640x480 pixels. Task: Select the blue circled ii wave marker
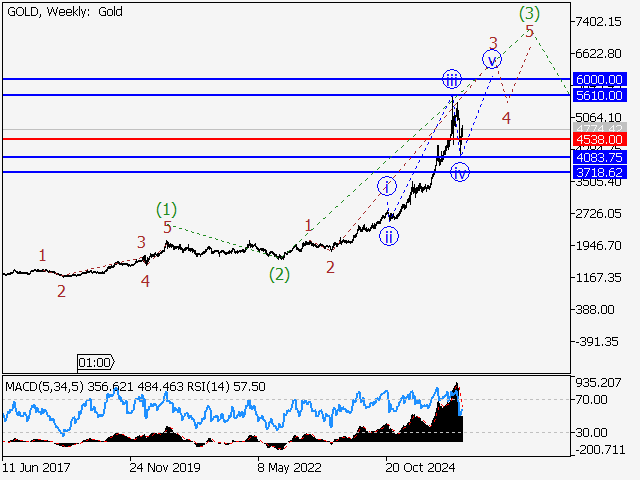(x=387, y=236)
